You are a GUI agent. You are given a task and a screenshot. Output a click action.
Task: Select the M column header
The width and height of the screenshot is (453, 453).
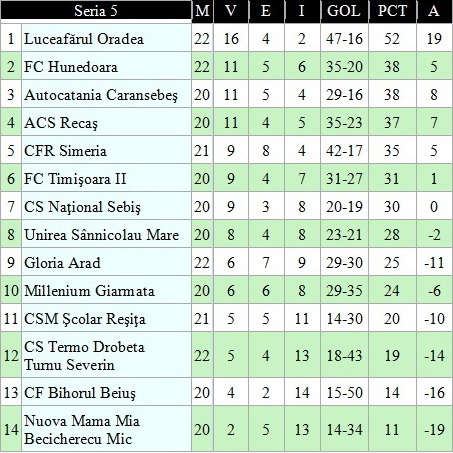202,11
